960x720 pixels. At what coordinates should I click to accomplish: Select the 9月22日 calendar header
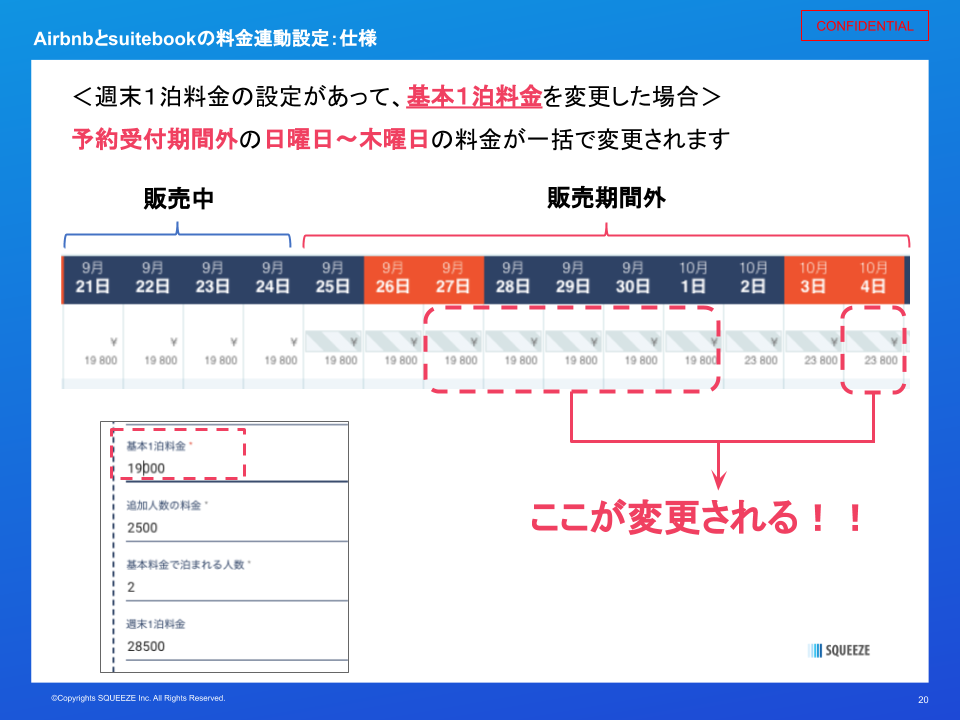click(x=152, y=278)
